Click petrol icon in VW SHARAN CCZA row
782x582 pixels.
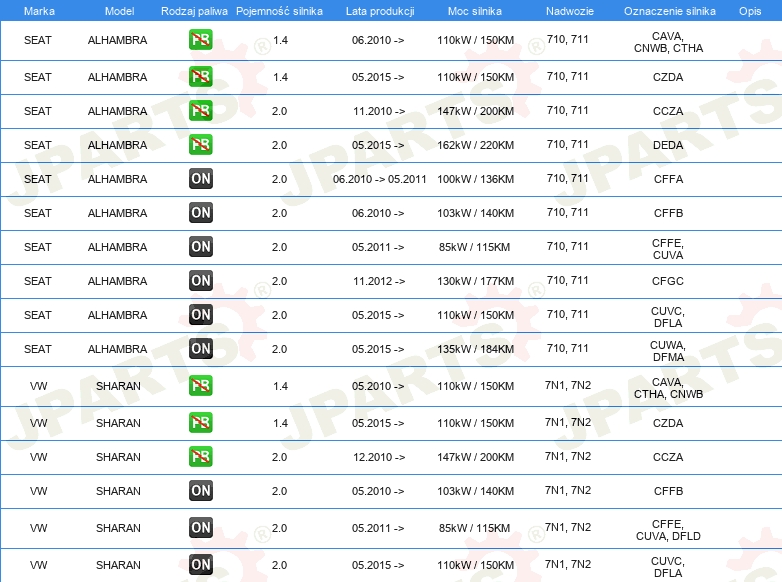tap(201, 456)
